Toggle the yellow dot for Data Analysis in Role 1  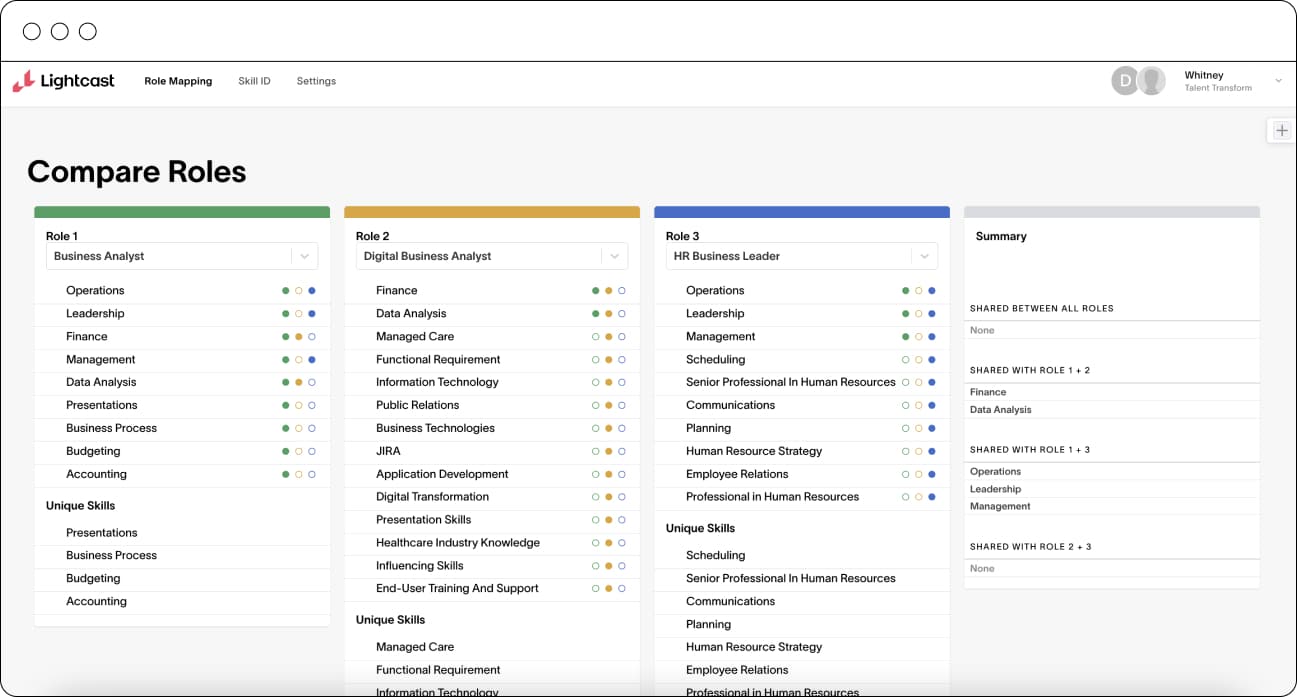pyautogui.click(x=299, y=383)
